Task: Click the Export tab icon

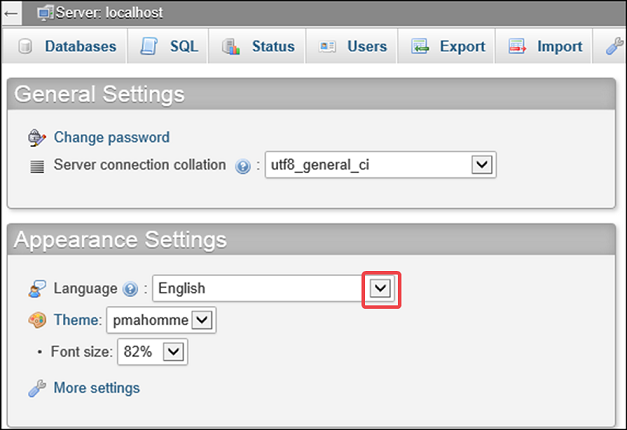Action: 420,47
